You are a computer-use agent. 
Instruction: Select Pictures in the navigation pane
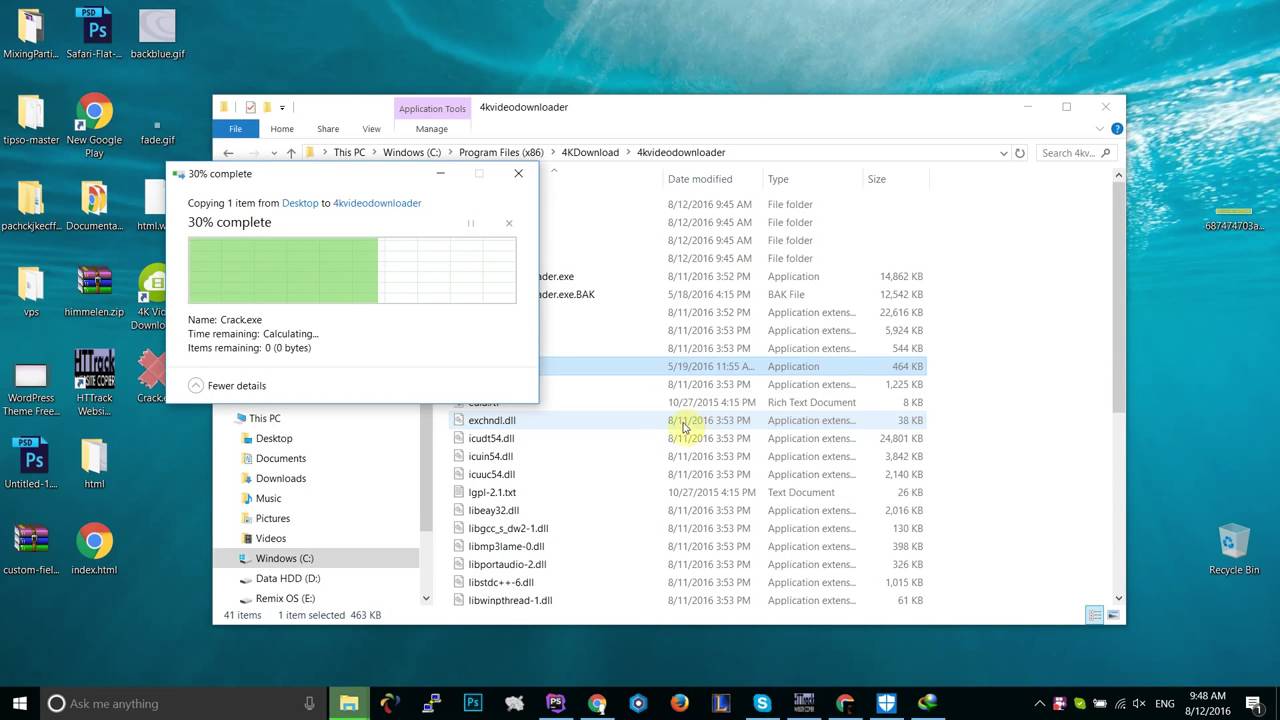click(272, 518)
